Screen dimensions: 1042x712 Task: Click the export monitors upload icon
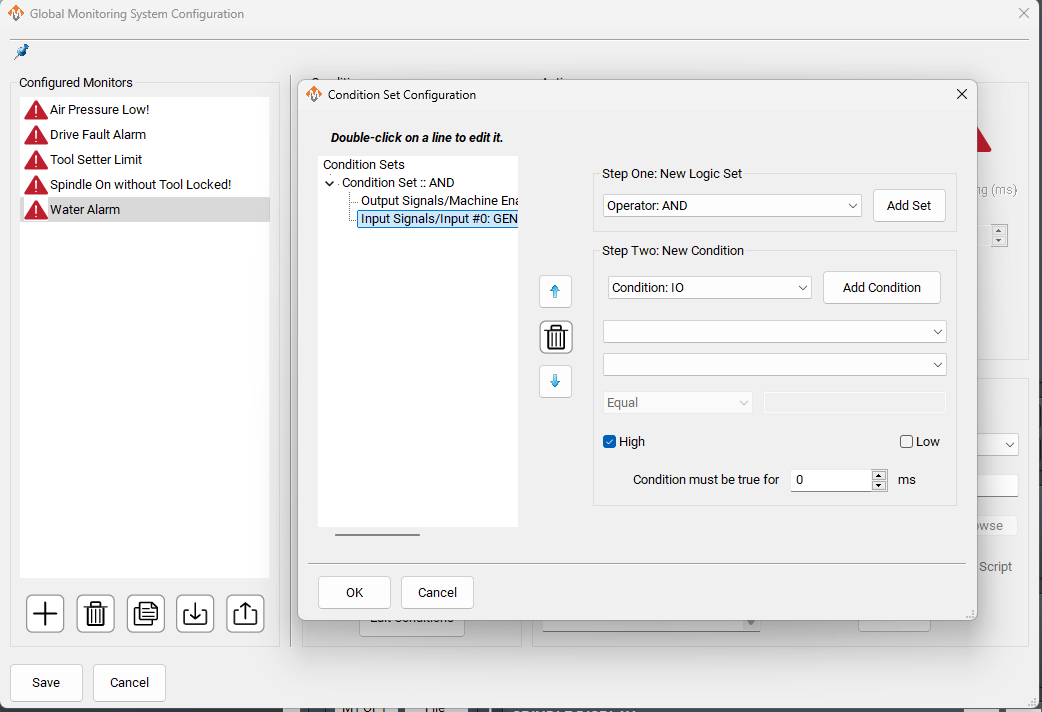[x=245, y=613]
